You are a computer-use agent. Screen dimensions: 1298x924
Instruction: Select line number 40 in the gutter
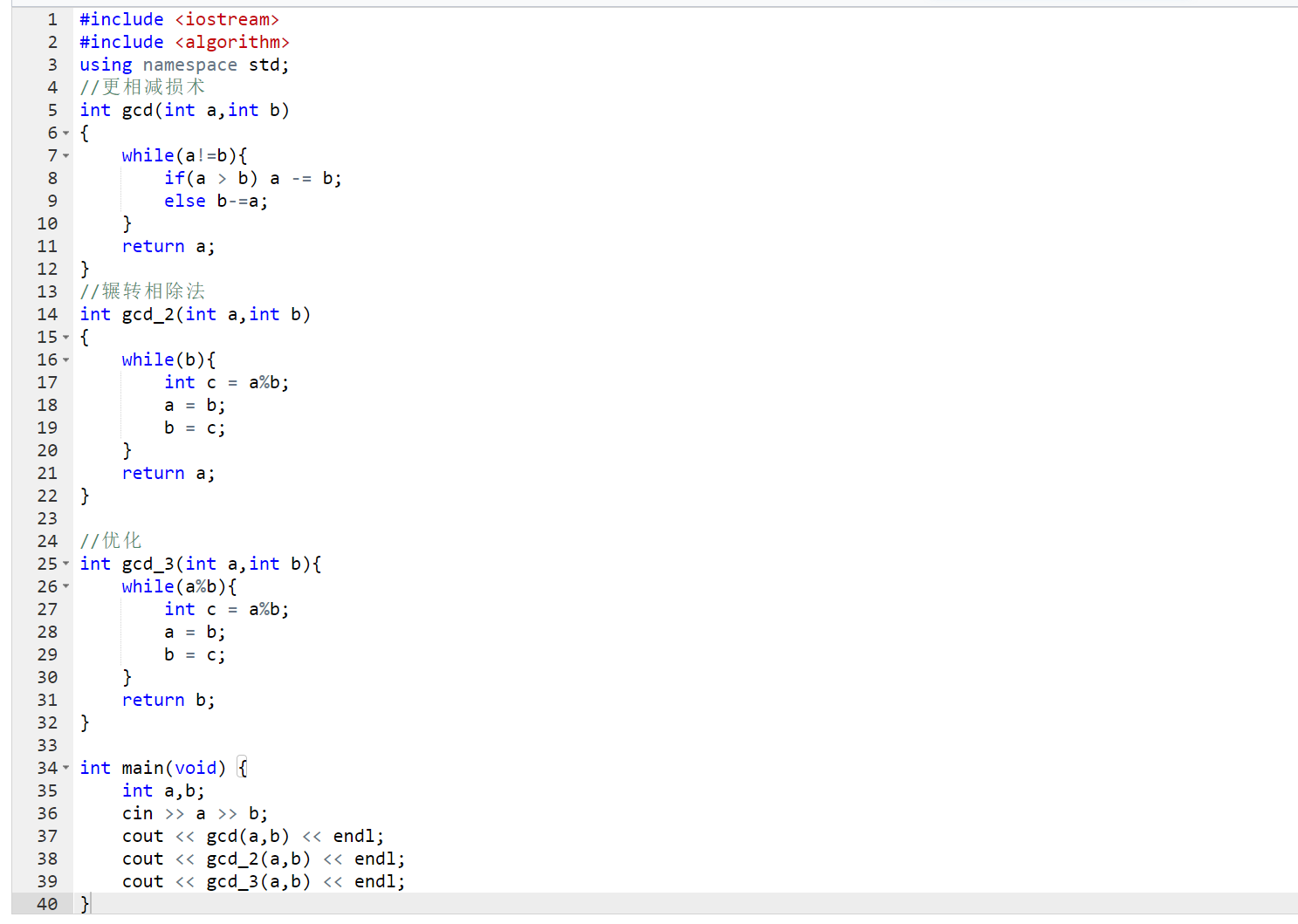coord(47,904)
